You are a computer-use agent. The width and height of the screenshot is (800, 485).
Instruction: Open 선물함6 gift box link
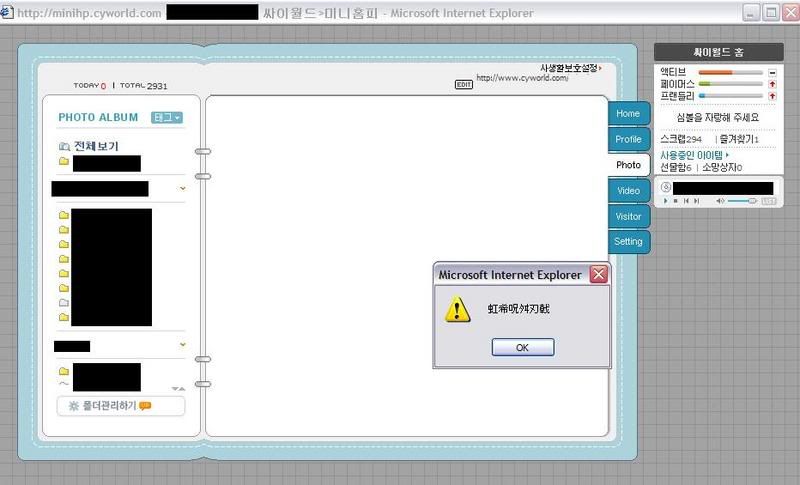tap(676, 167)
